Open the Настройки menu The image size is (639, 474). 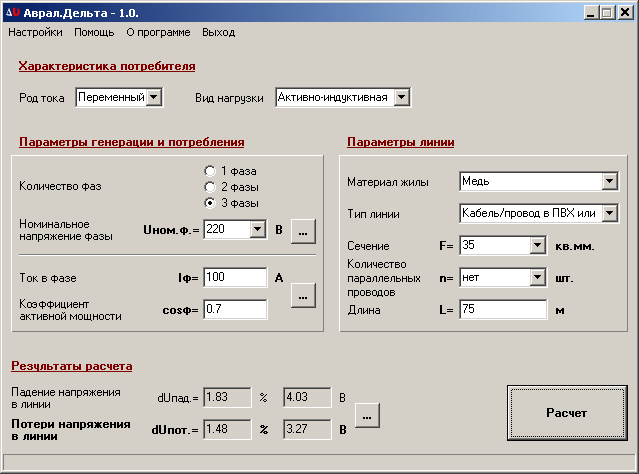[35, 32]
